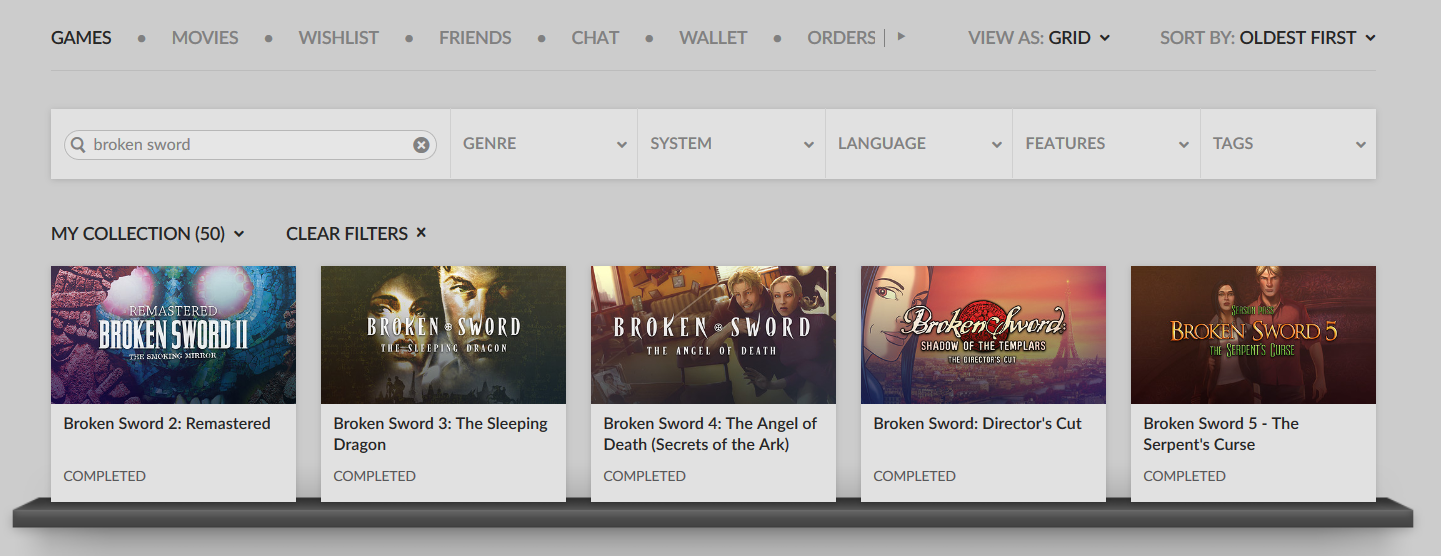Expand the Genre filter

[x=544, y=144]
